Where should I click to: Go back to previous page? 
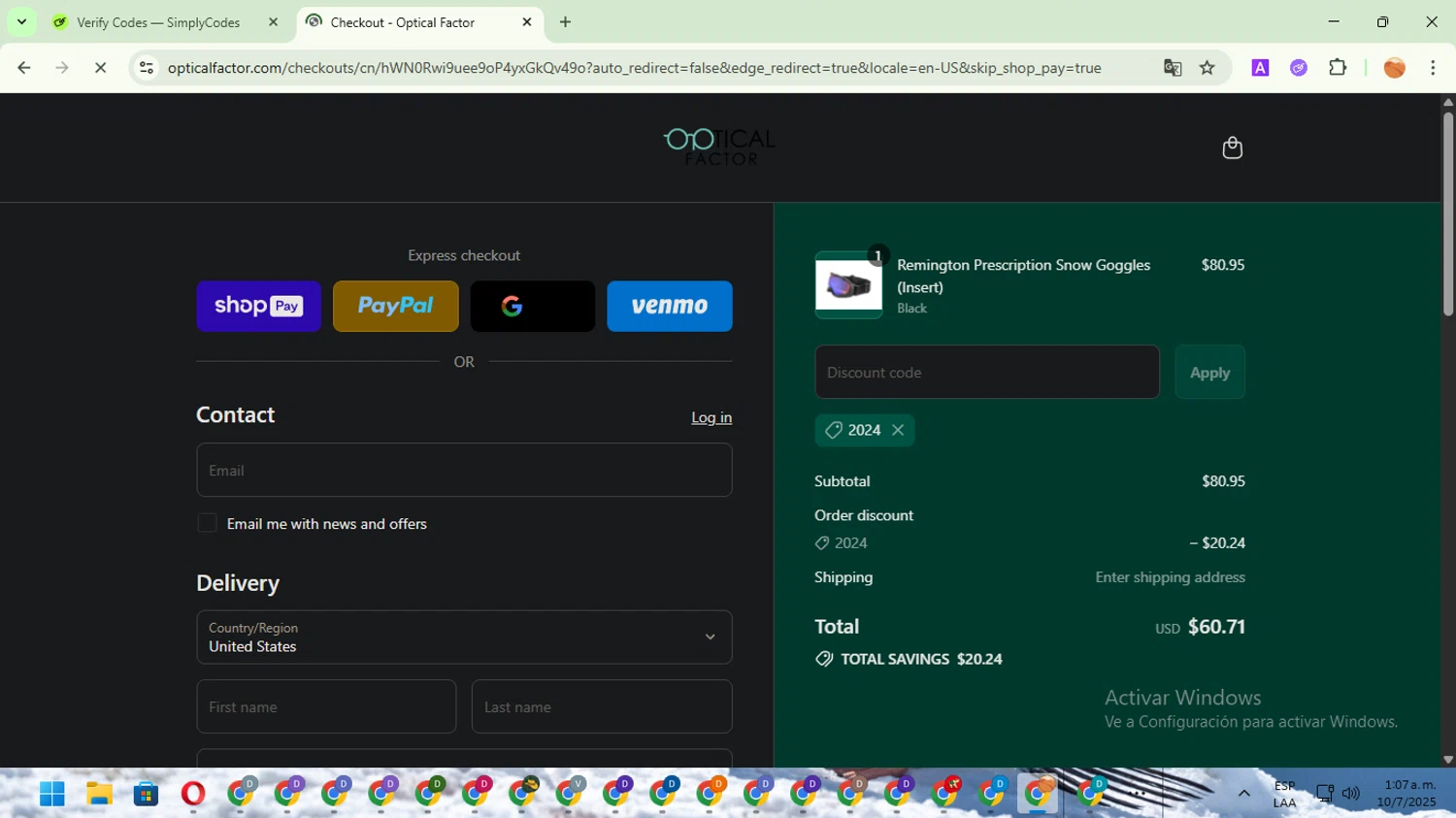[24, 68]
